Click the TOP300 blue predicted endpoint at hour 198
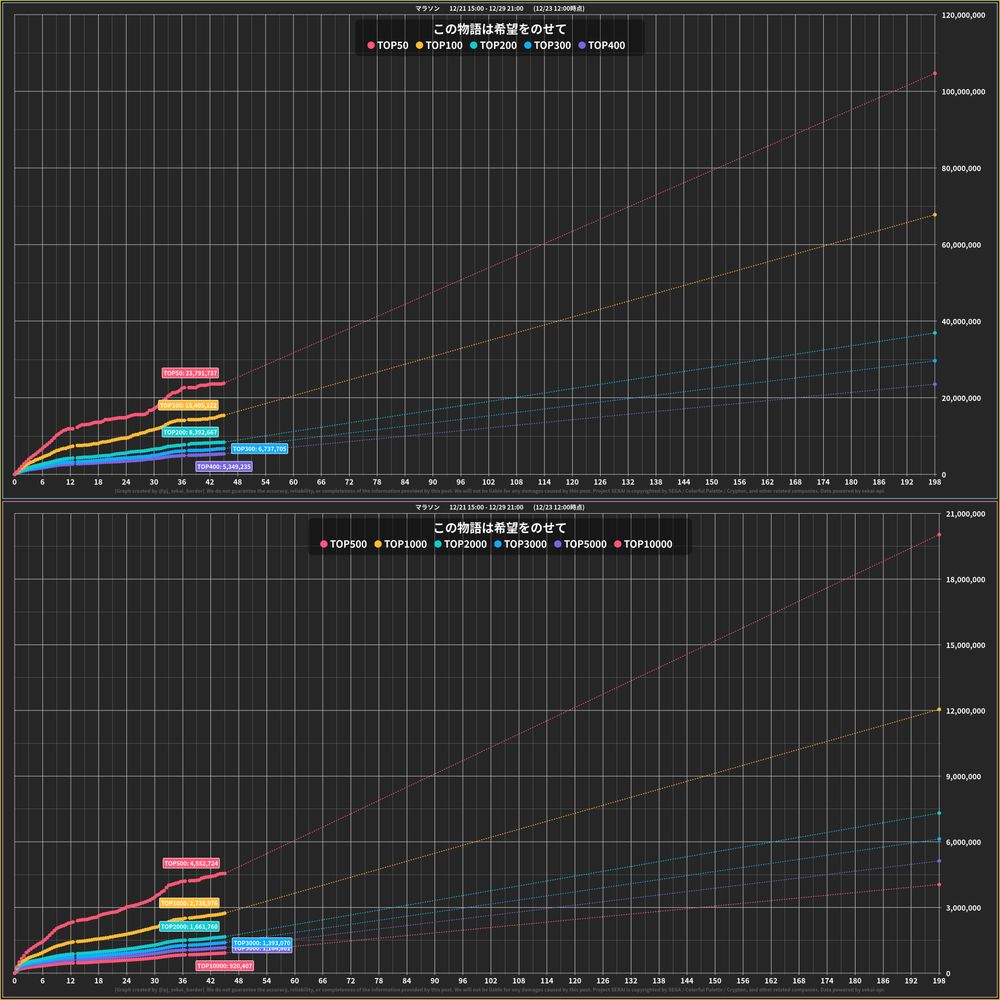The height and width of the screenshot is (1000, 1000). pyautogui.click(x=935, y=361)
